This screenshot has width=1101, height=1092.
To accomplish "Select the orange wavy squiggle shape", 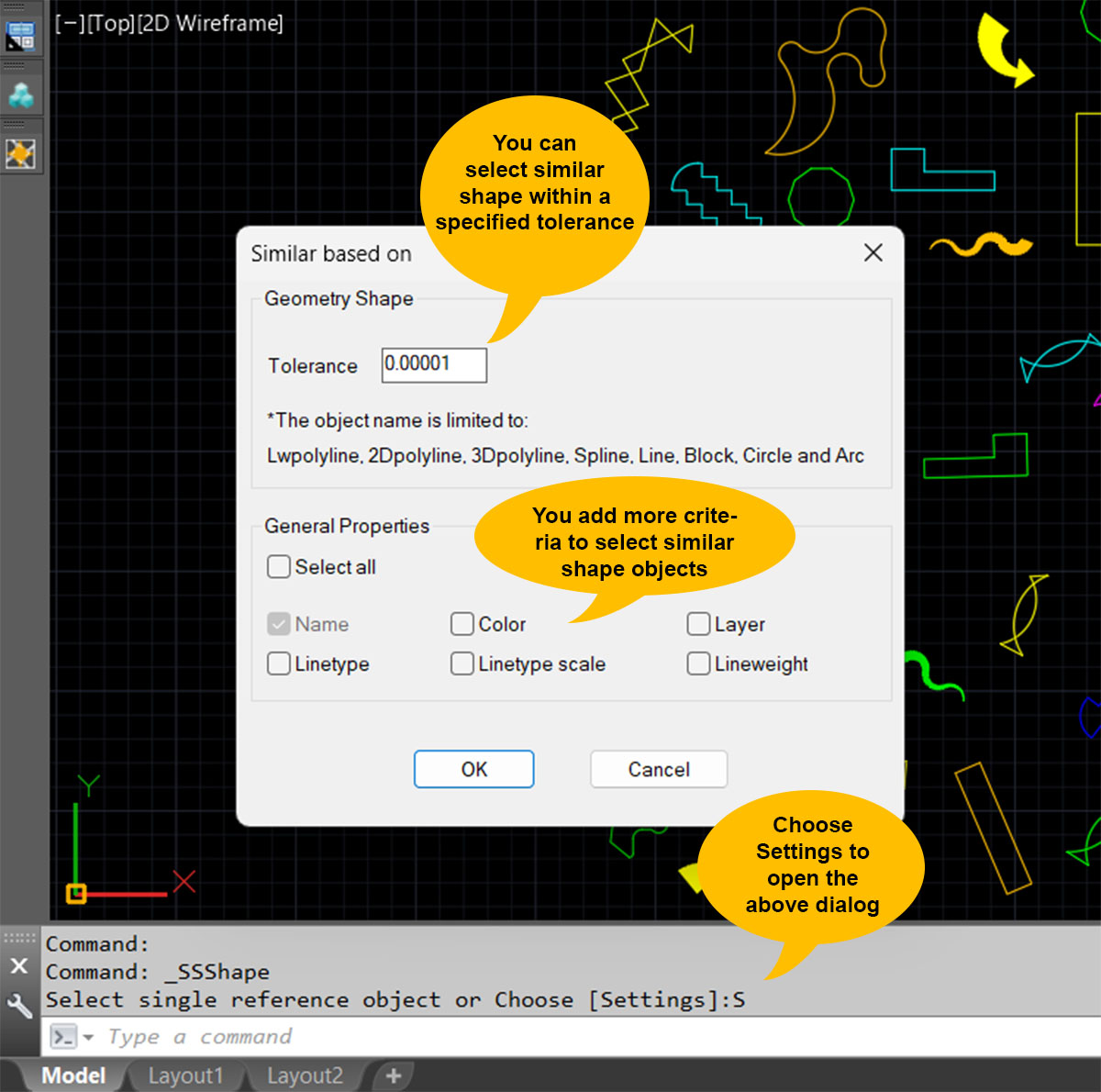I will 981,244.
